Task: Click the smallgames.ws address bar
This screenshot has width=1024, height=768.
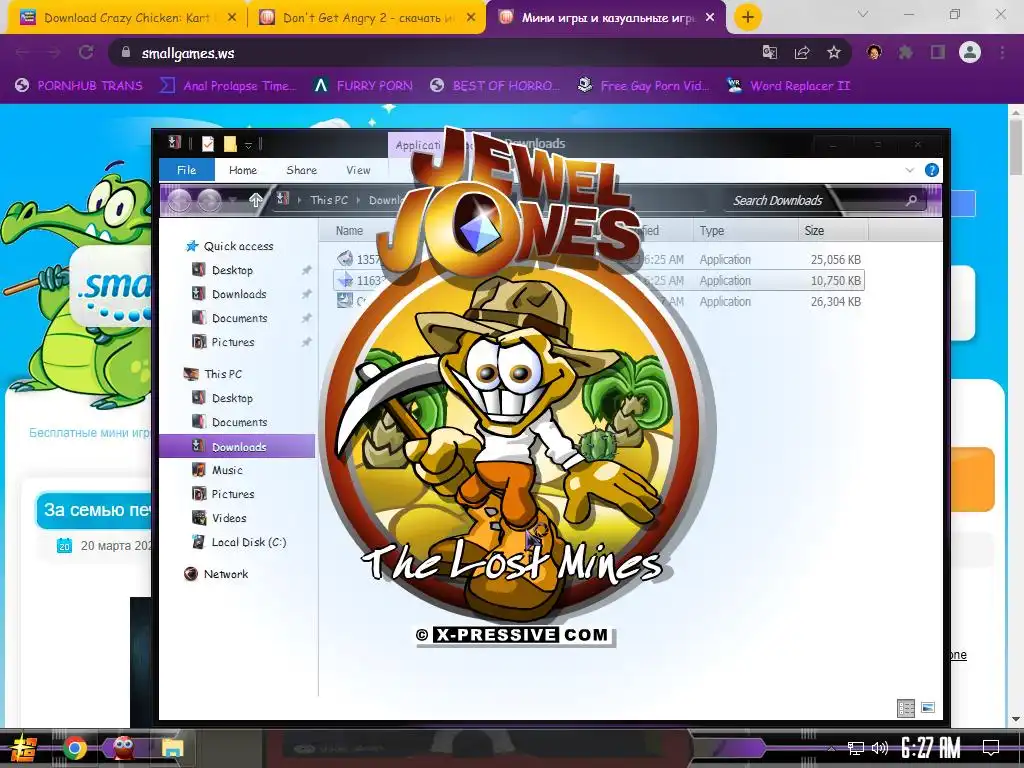Action: click(x=431, y=53)
